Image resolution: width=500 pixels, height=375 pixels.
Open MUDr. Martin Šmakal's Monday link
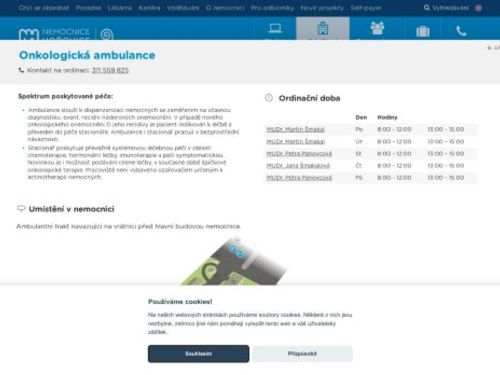click(x=295, y=129)
